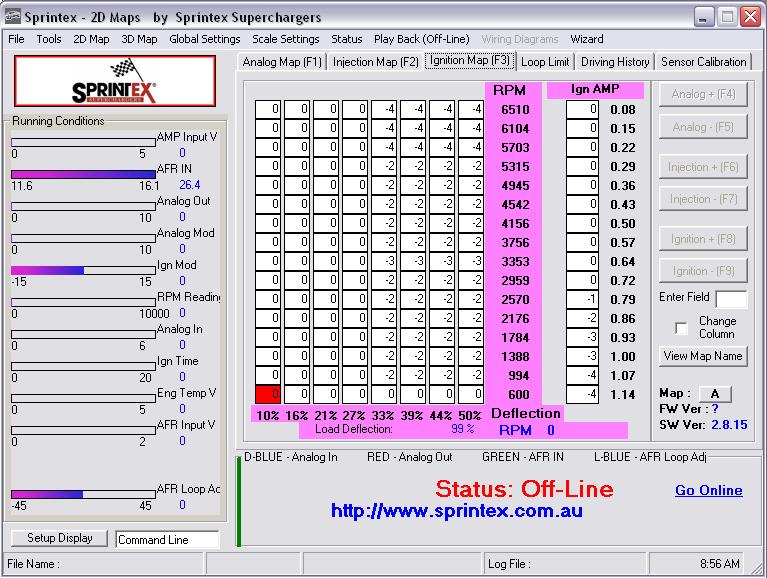Switch to the Injection Map (F2) tab
The width and height of the screenshot is (767, 578).
click(x=376, y=62)
